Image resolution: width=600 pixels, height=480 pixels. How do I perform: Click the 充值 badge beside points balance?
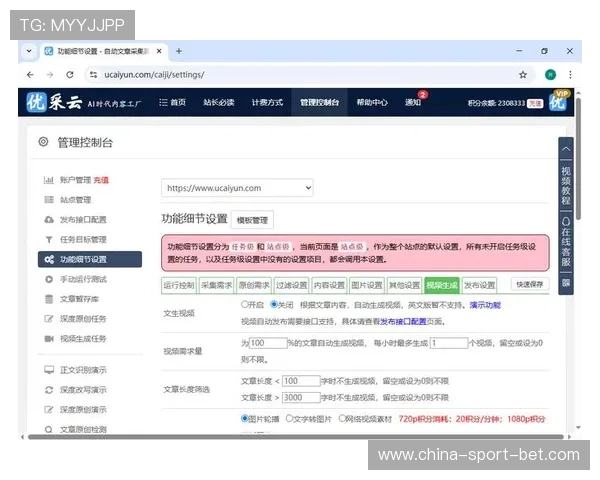pyautogui.click(x=535, y=103)
